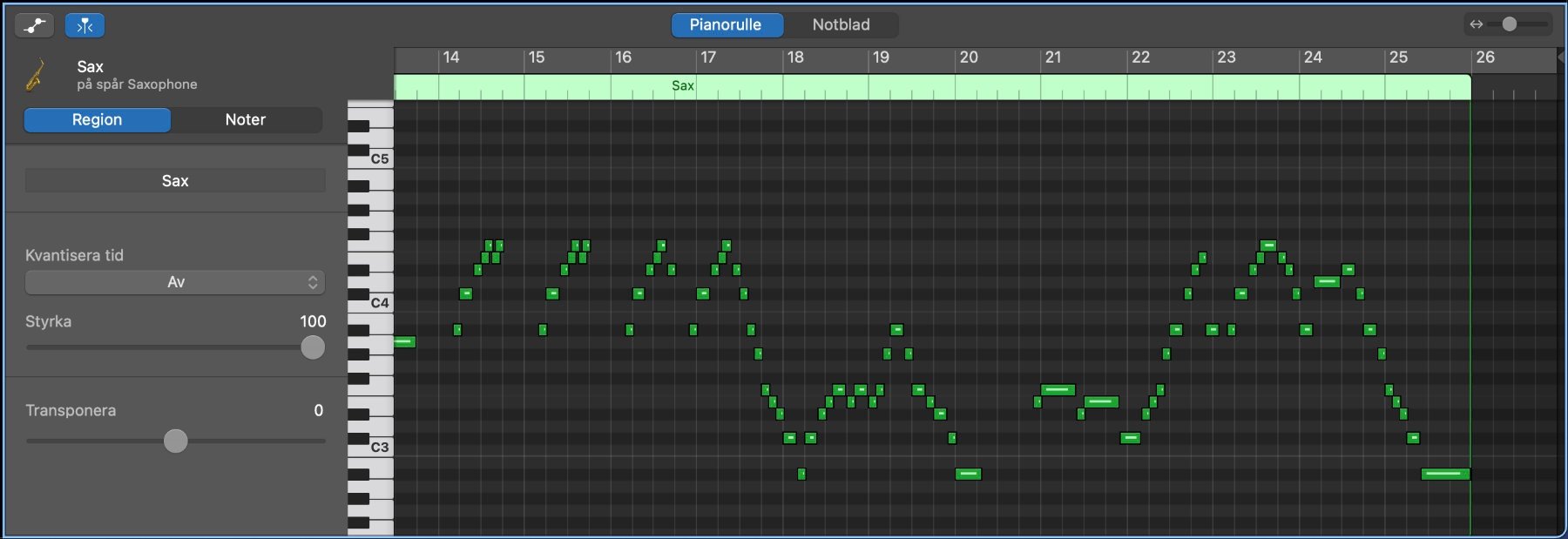
Task: Switch to the Notblad view
Action: (x=841, y=24)
